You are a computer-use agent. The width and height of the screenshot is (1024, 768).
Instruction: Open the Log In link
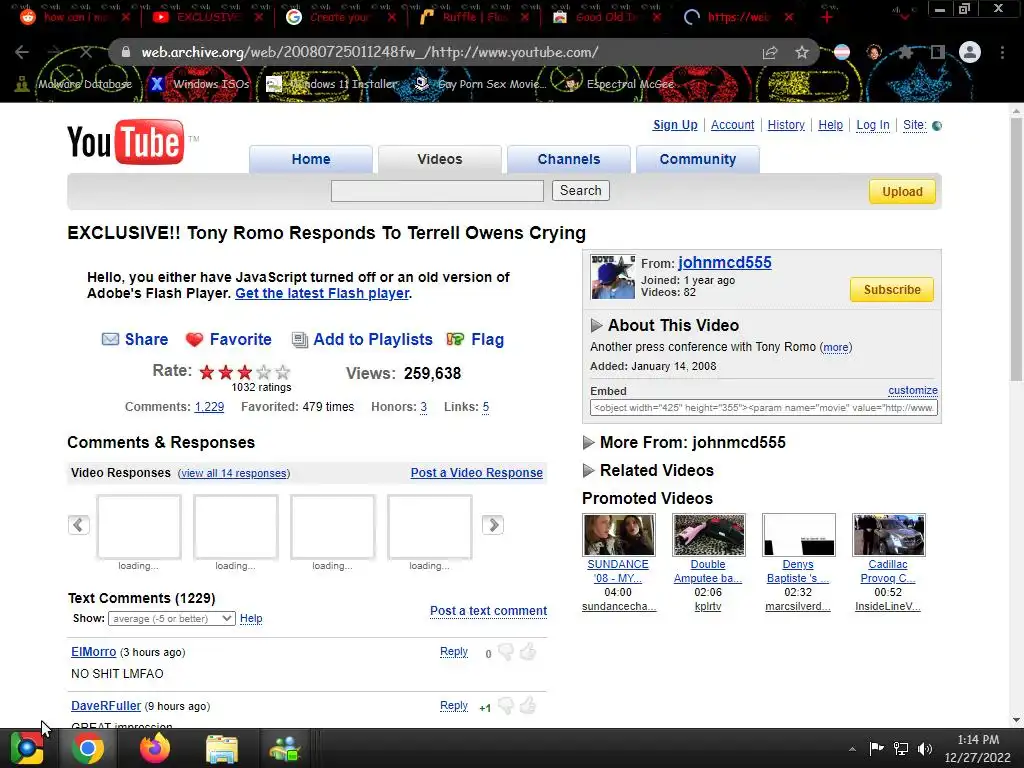(872, 125)
